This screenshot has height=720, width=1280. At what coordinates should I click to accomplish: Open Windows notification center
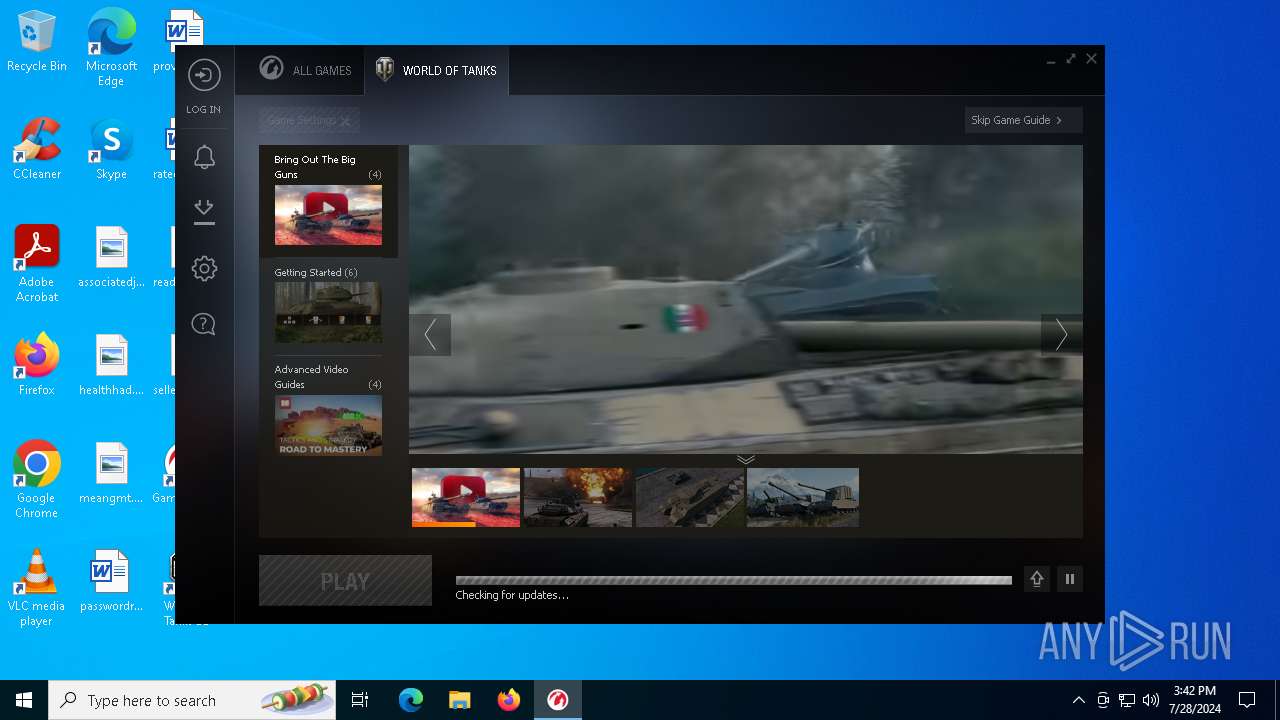[1247, 700]
